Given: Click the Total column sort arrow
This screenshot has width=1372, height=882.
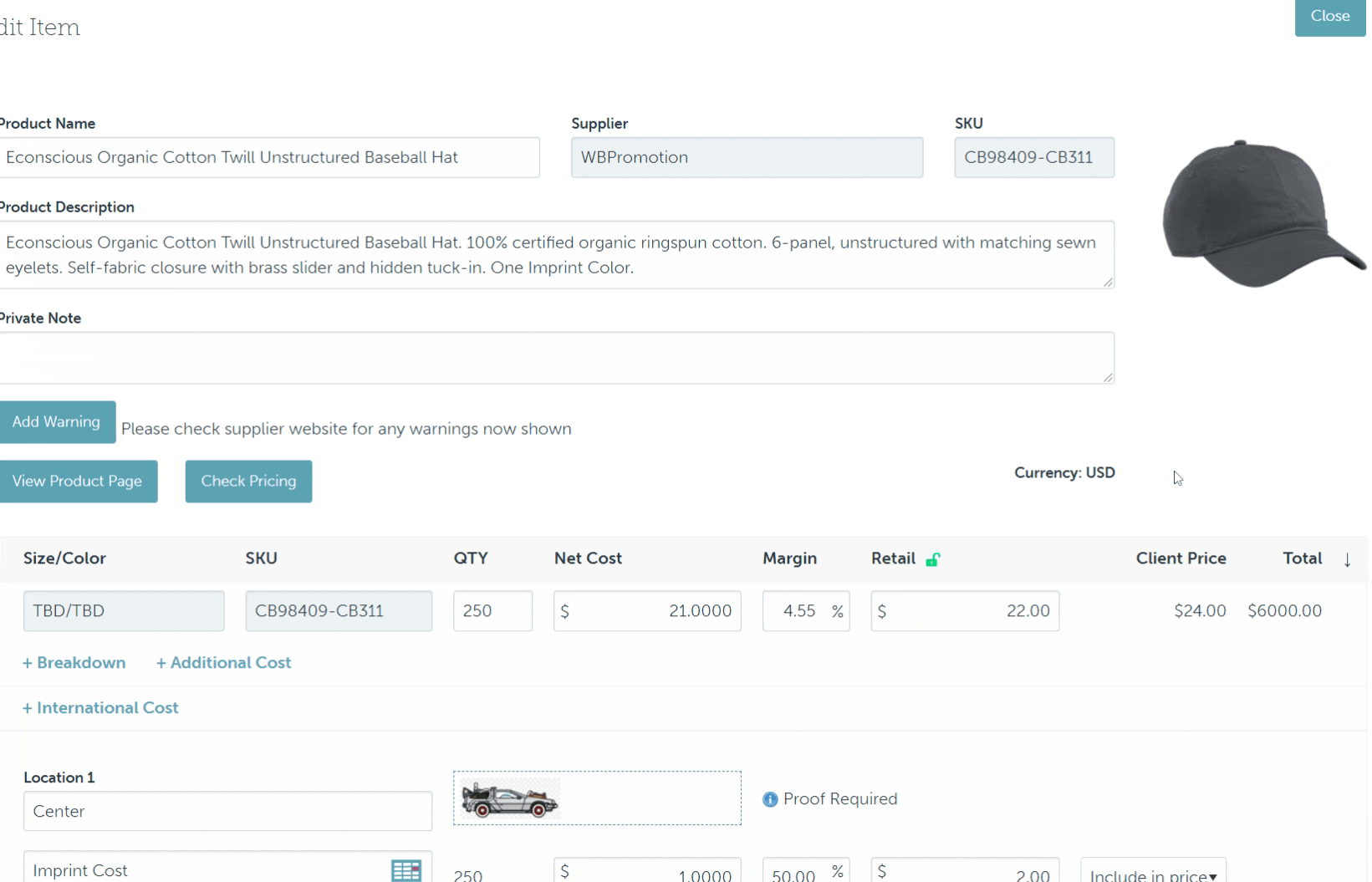Looking at the screenshot, I should pyautogui.click(x=1347, y=559).
